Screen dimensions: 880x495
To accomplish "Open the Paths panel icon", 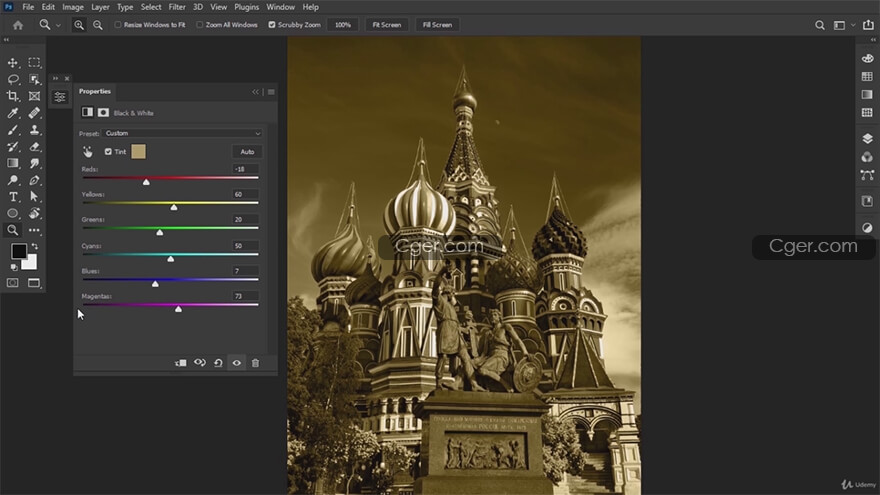I will tap(867, 175).
